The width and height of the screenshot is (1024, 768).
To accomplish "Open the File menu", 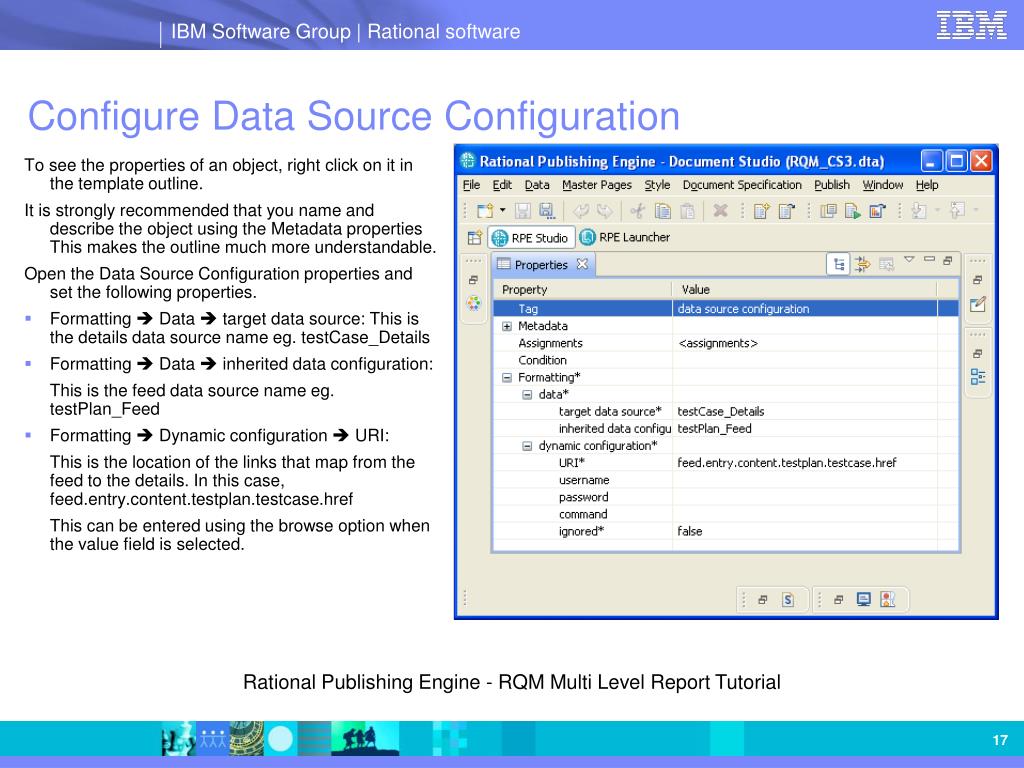I will (x=471, y=185).
